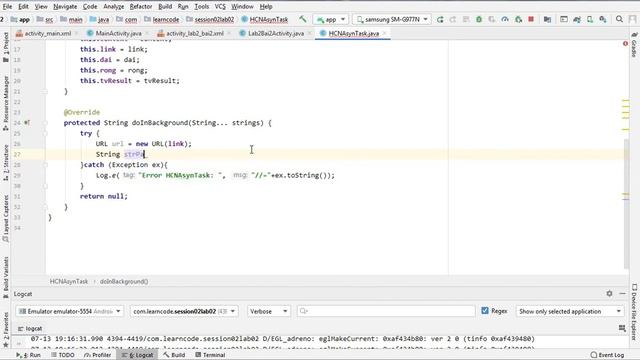Open the Layout Captures sidebar panel
640x360 pixels.
point(6,218)
